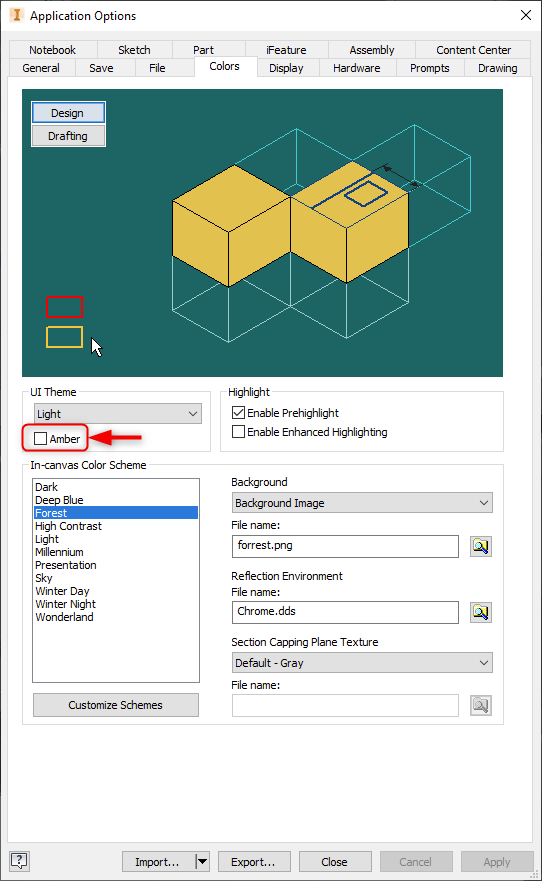Image resolution: width=542 pixels, height=881 pixels.
Task: Close the Application Options window
Action: tap(526, 15)
